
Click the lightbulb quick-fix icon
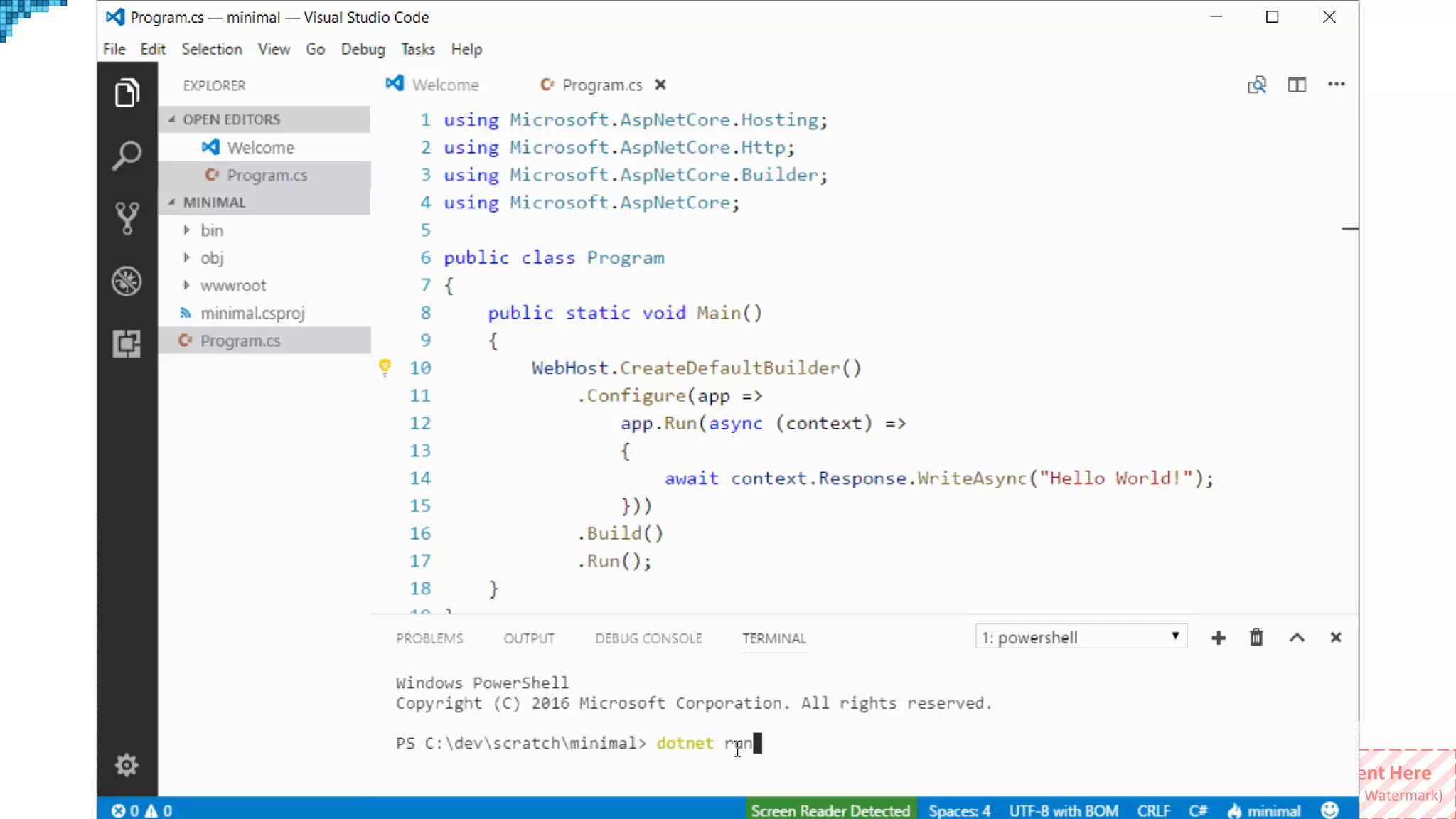385,367
